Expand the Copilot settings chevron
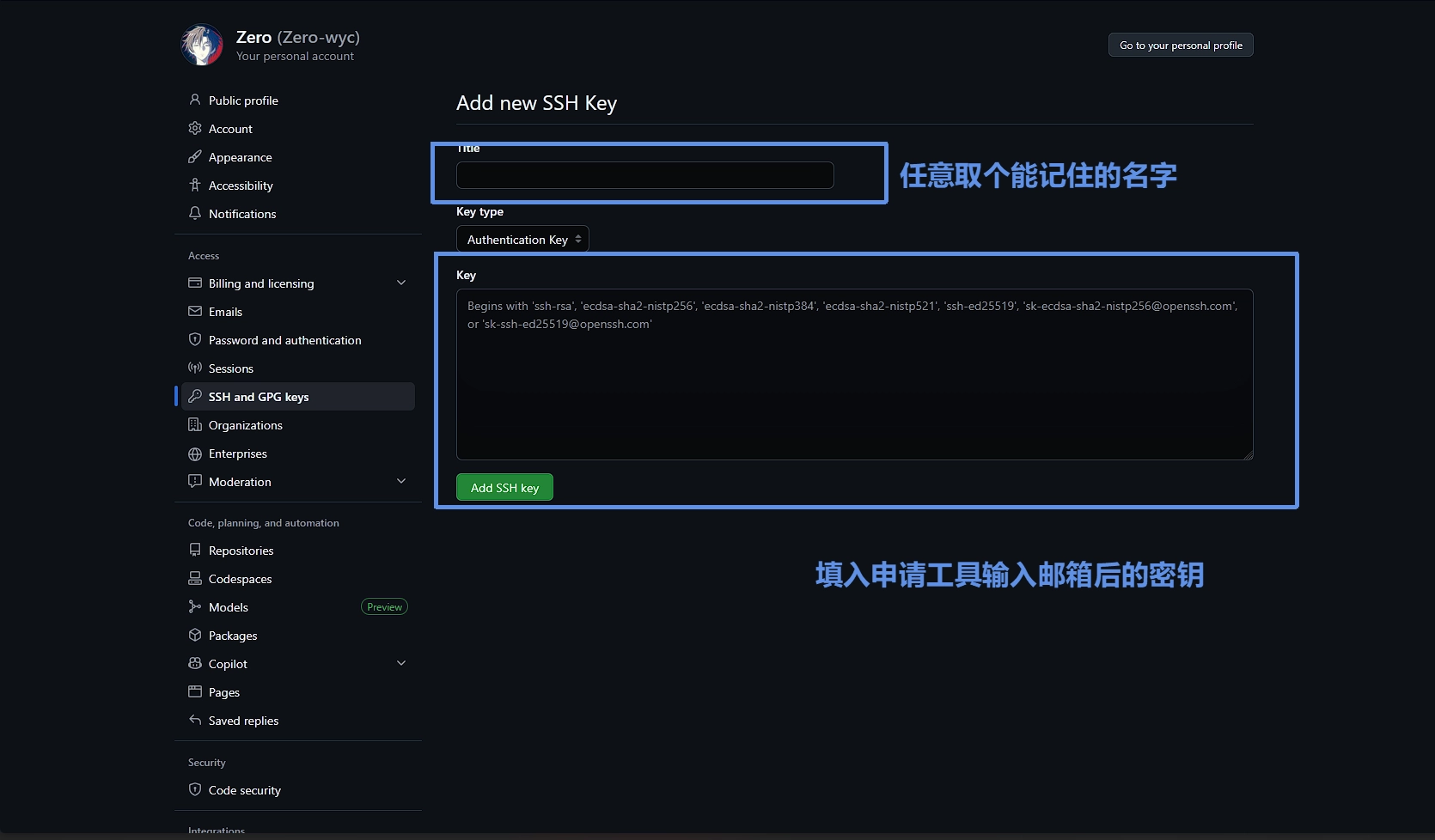 [401, 664]
